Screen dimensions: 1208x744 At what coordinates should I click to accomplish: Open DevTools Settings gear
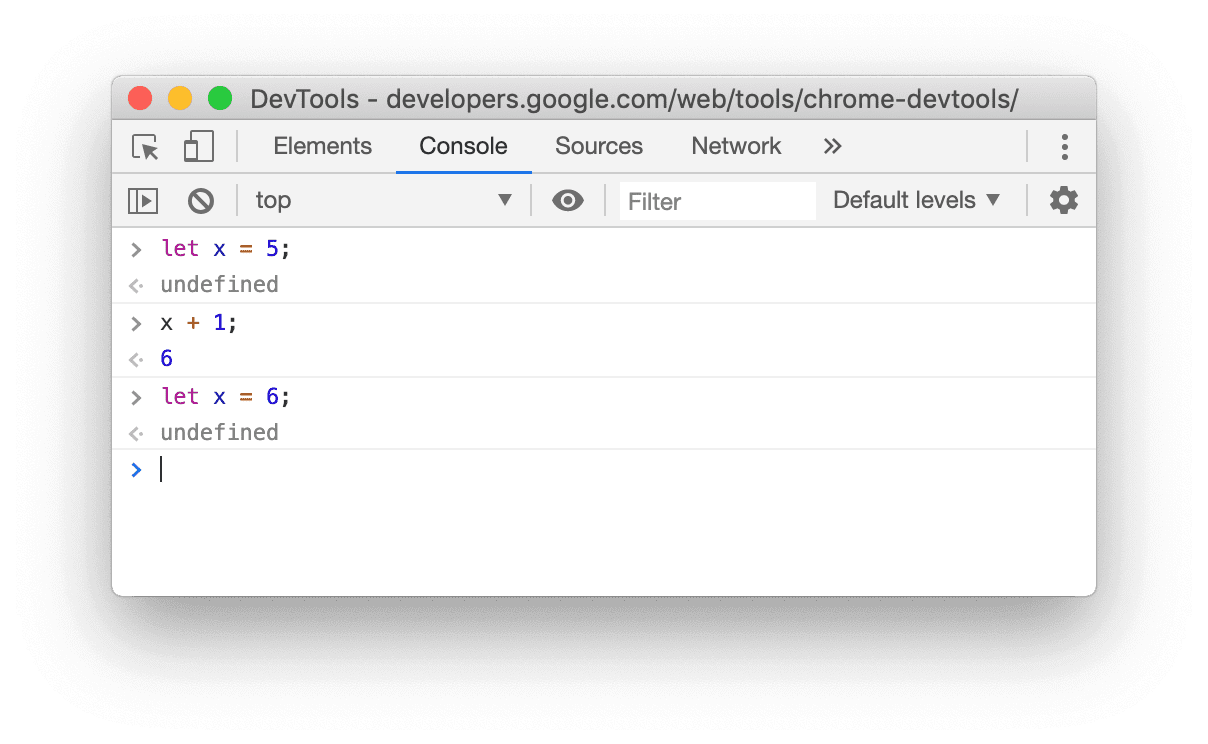click(1062, 200)
